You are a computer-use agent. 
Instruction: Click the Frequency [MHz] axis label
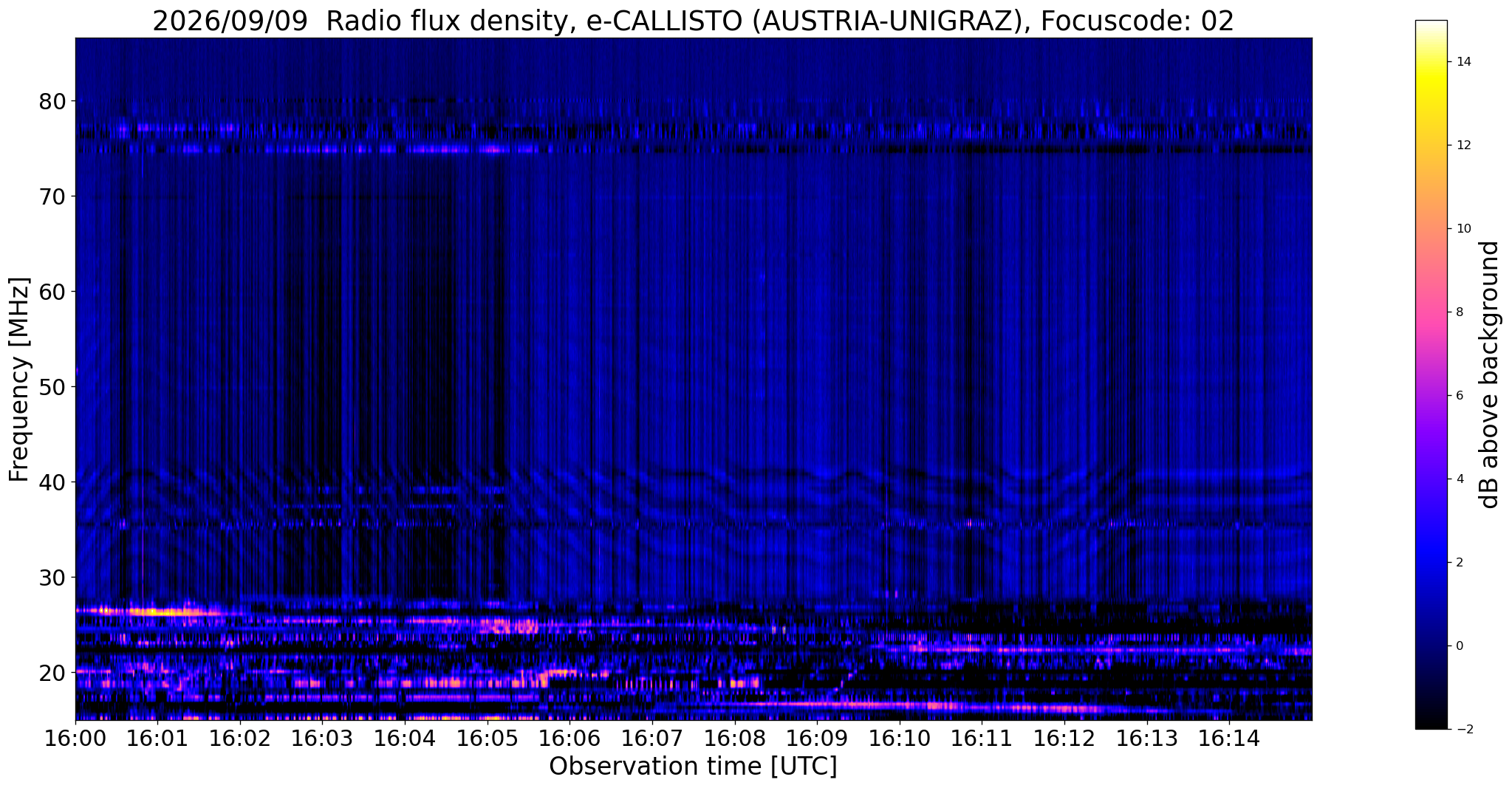click(x=19, y=380)
